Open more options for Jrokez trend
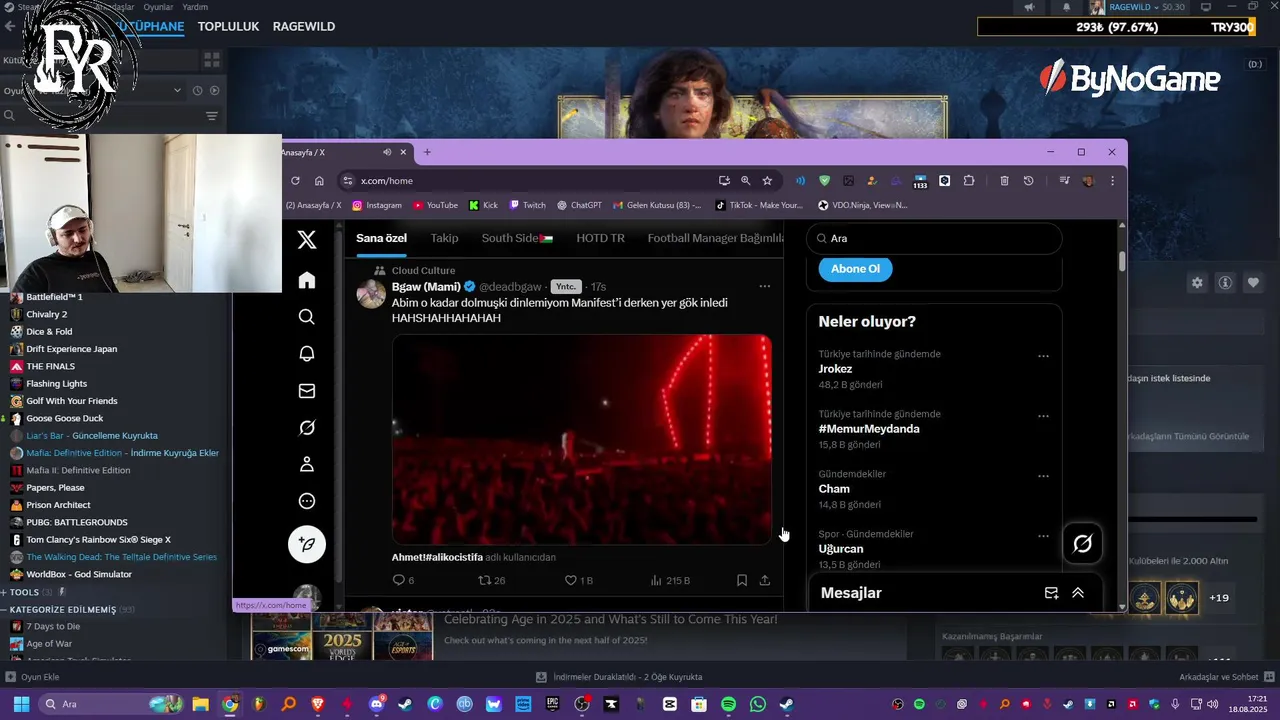 (1043, 356)
